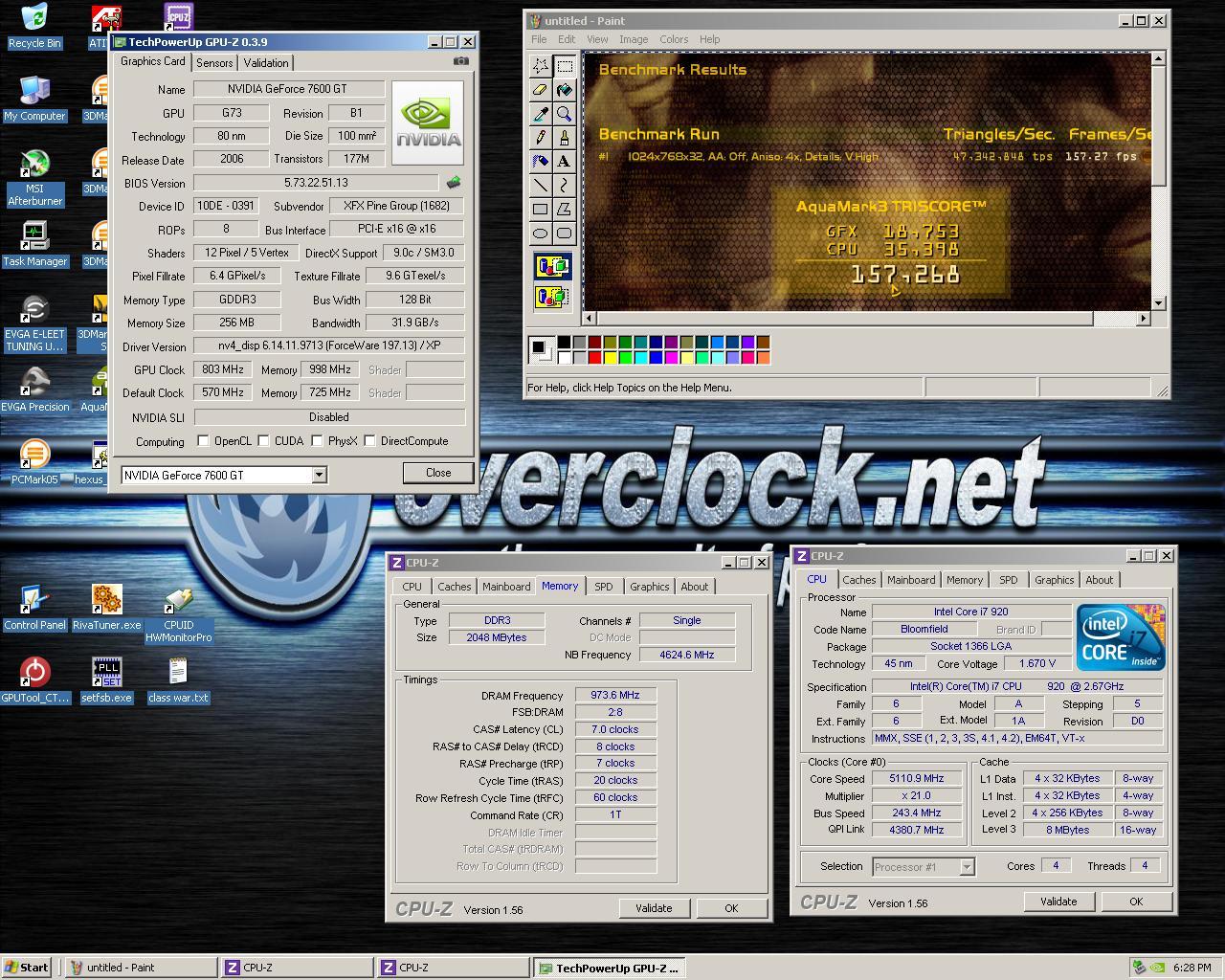Select the Pick Color eyedropper tool
The width and height of the screenshot is (1225, 980).
pyautogui.click(x=541, y=114)
